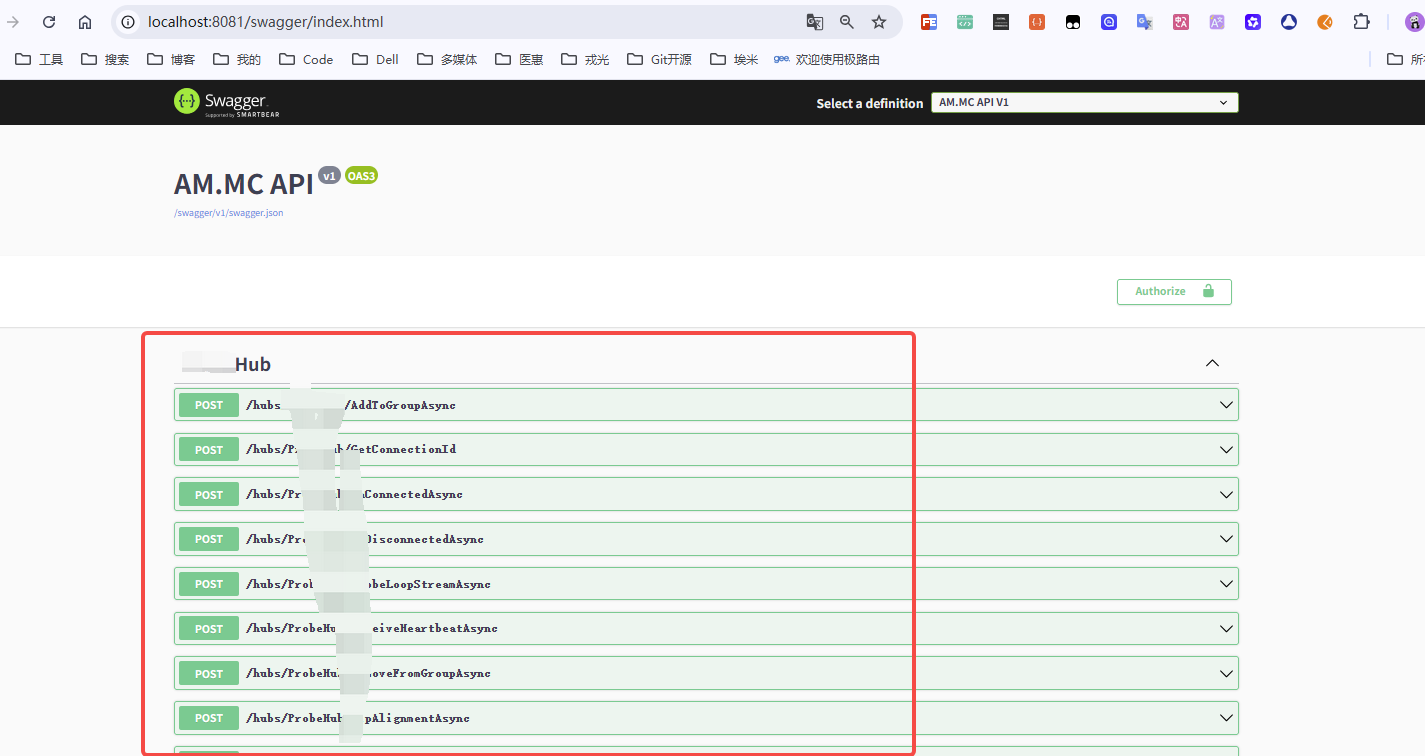
Task: View site information icon in address bar
Action: pos(128,22)
